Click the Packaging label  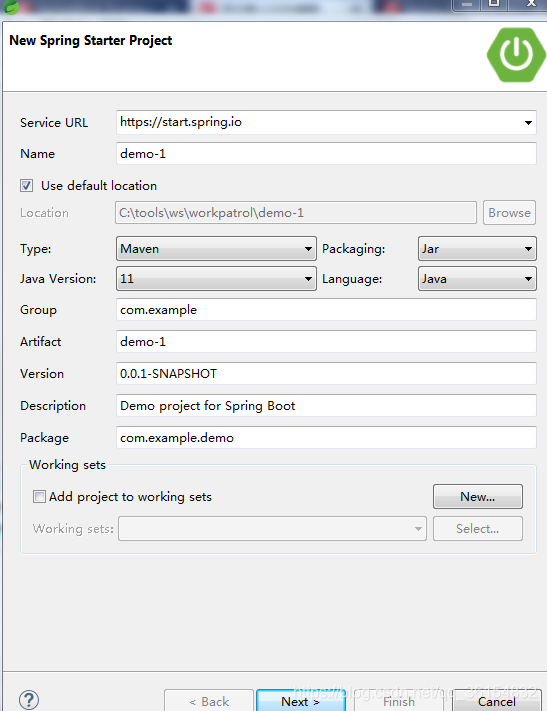[353, 249]
